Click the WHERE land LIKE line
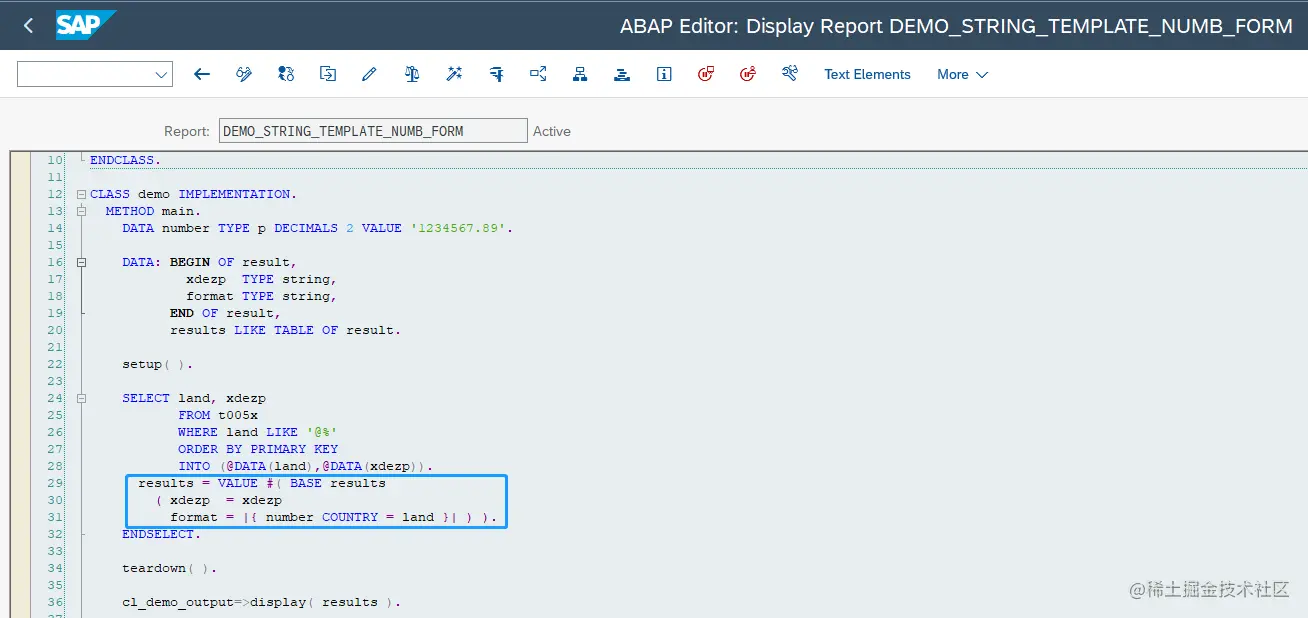 pyautogui.click(x=258, y=432)
